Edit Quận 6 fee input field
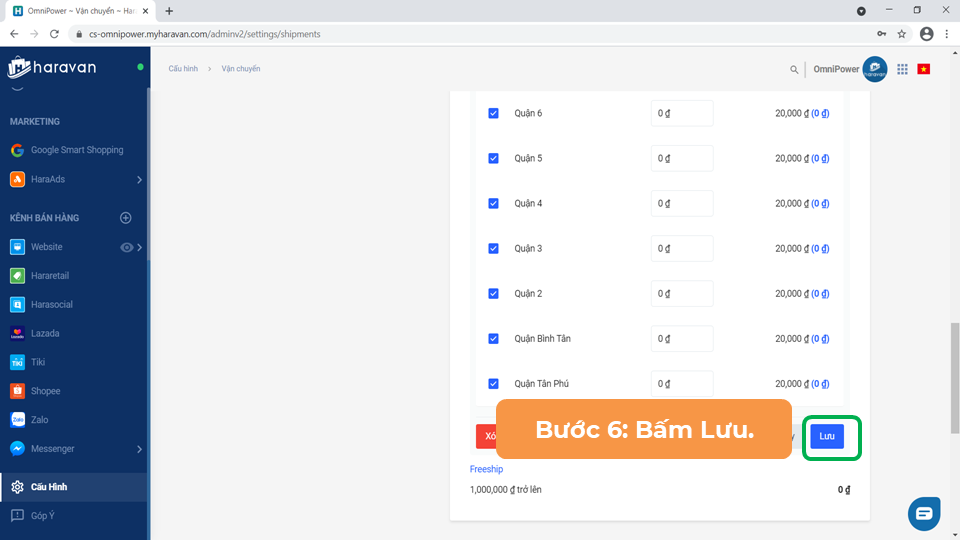 (x=682, y=113)
